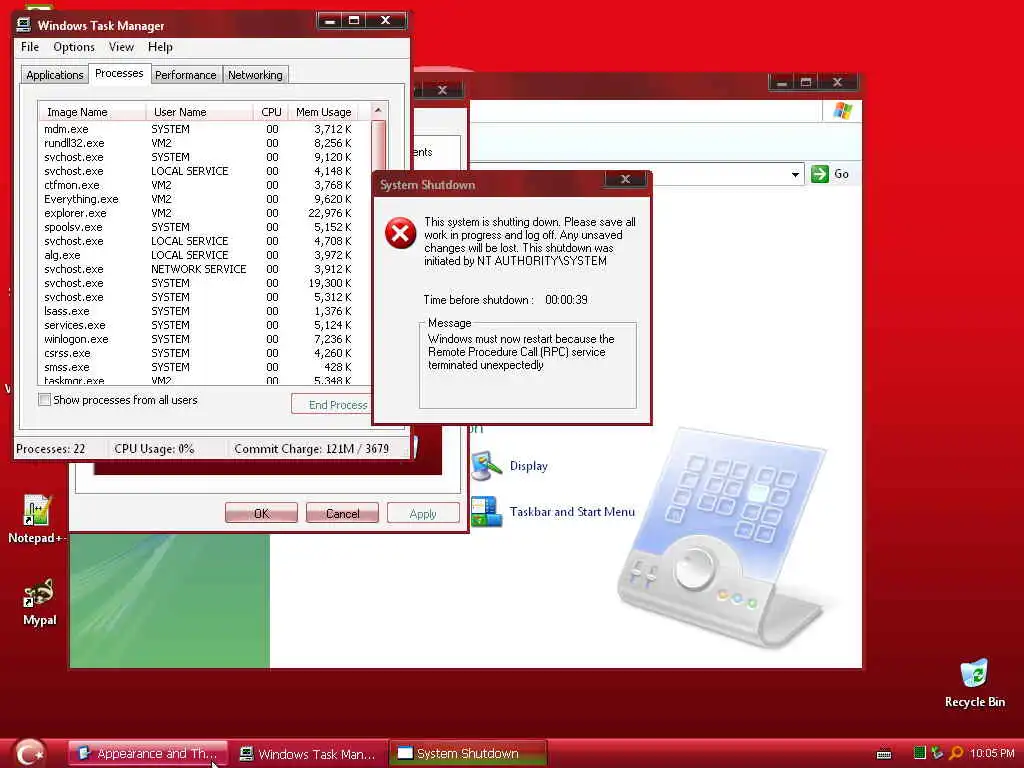
Task: Open the Help menu in Task Manager
Action: coord(160,47)
